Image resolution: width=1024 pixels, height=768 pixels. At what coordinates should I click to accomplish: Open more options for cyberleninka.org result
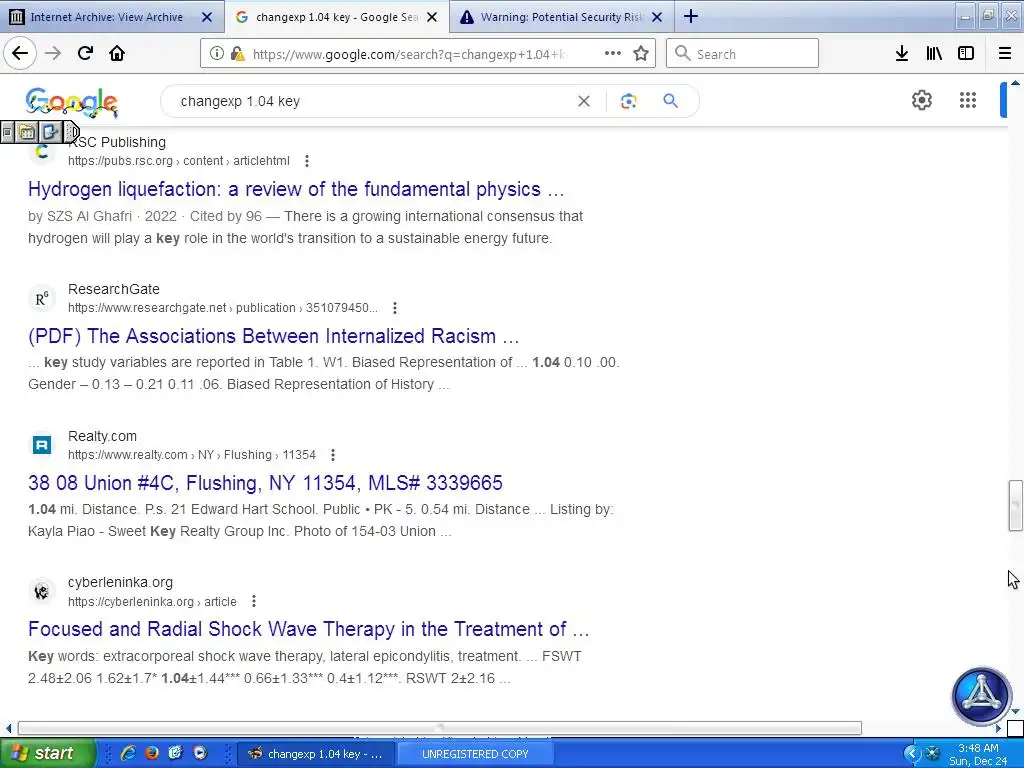(x=253, y=601)
